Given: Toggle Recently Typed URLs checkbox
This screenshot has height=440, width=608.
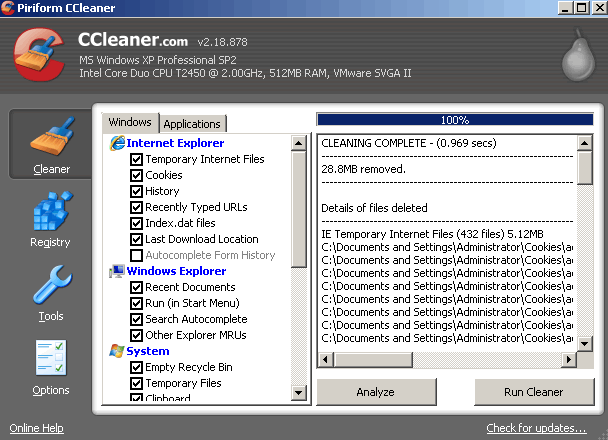Looking at the screenshot, I should coord(136,207).
